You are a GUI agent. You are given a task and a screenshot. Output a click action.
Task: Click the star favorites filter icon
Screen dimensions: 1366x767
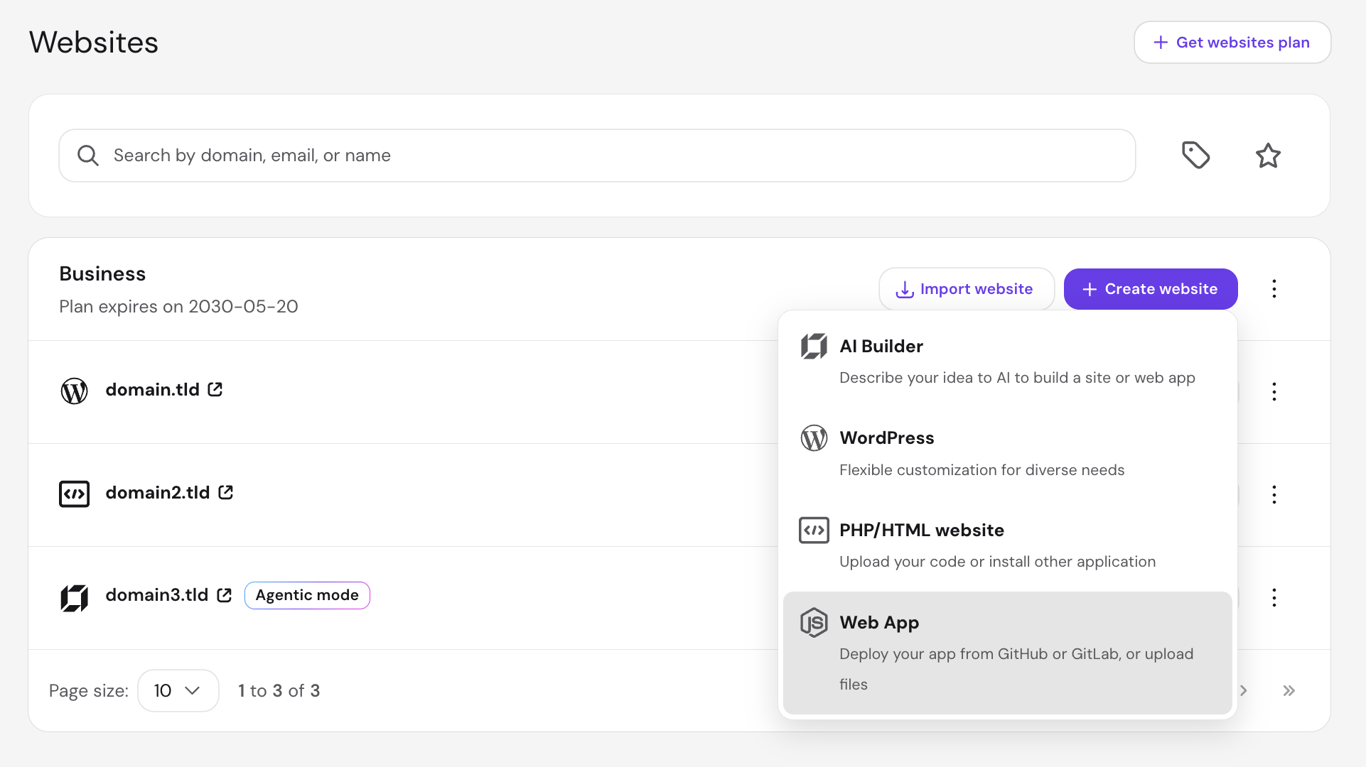coord(1268,155)
